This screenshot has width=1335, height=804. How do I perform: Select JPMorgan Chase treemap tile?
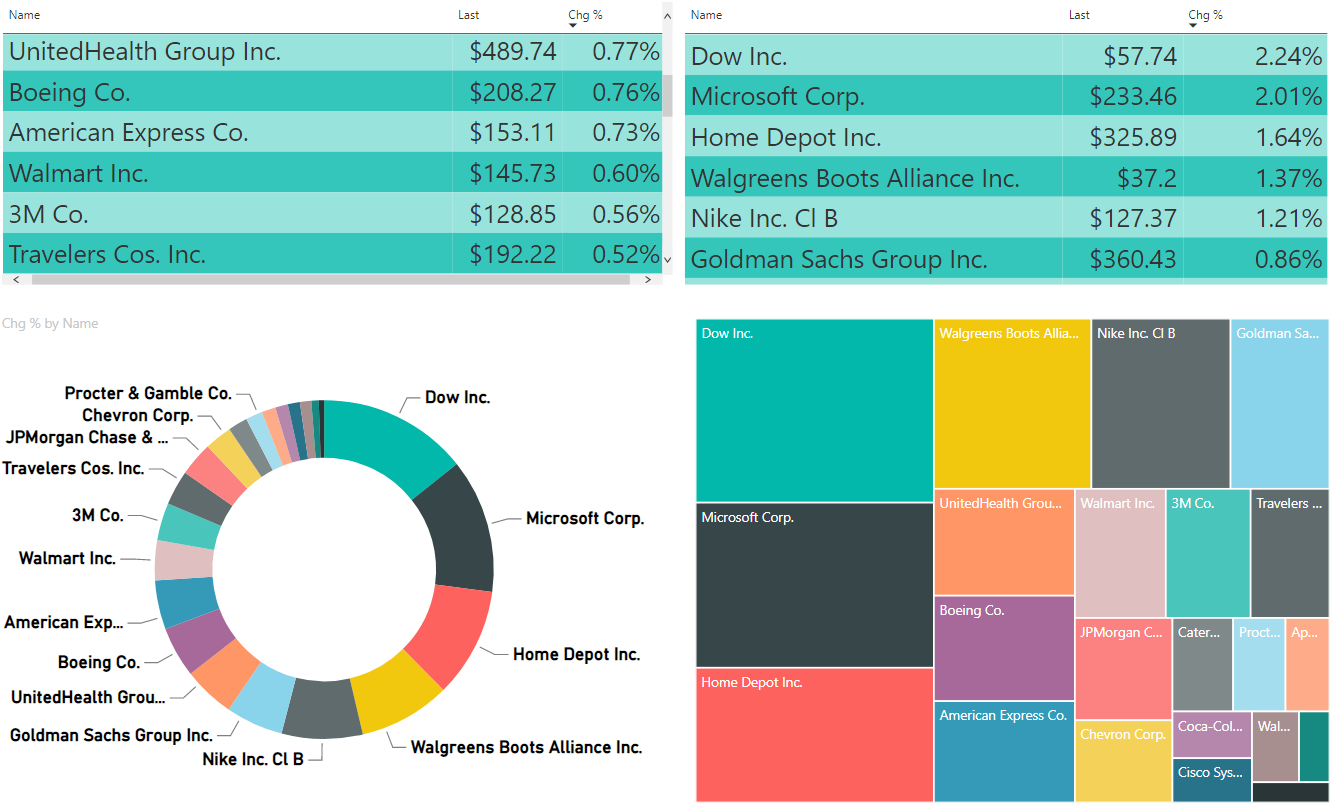1123,669
